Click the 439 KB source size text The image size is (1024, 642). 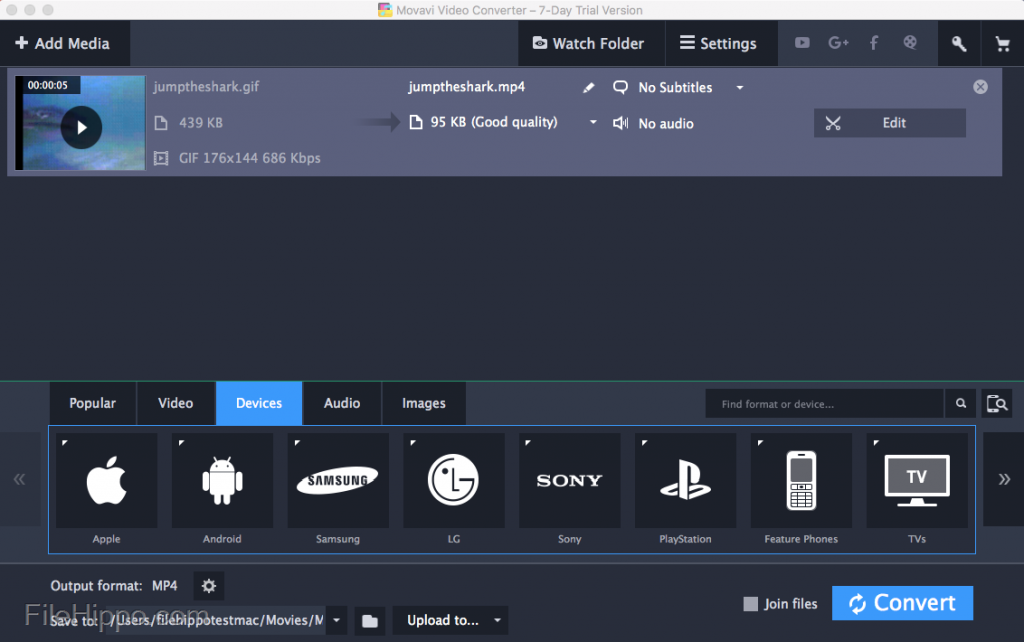(x=200, y=123)
